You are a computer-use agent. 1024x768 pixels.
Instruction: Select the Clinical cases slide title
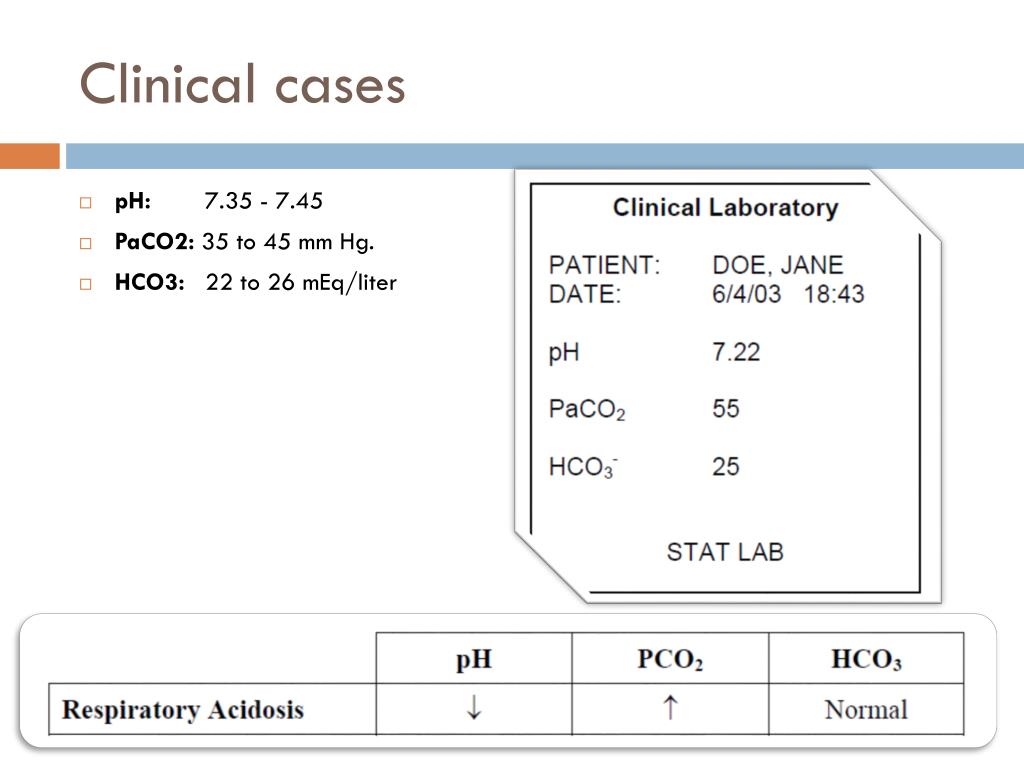pos(242,84)
